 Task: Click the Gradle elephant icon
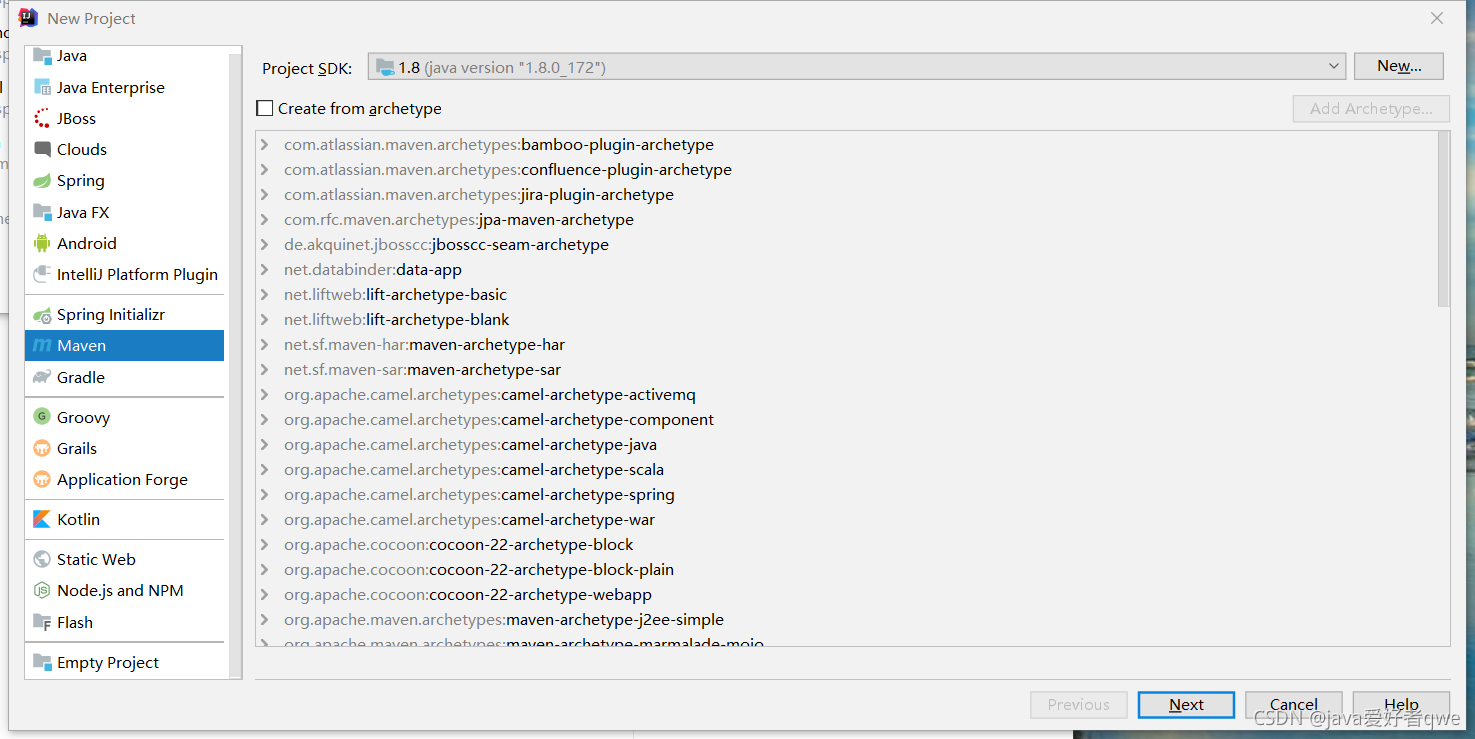tap(42, 377)
